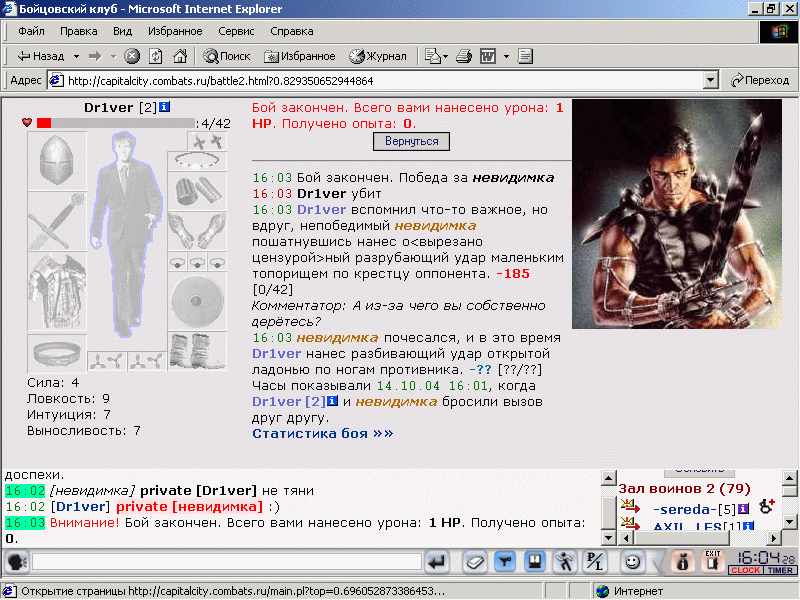Image resolution: width=800 pixels, height=600 pixels.
Task: Open Dr1ver's info icon next to name
Action: (x=164, y=107)
